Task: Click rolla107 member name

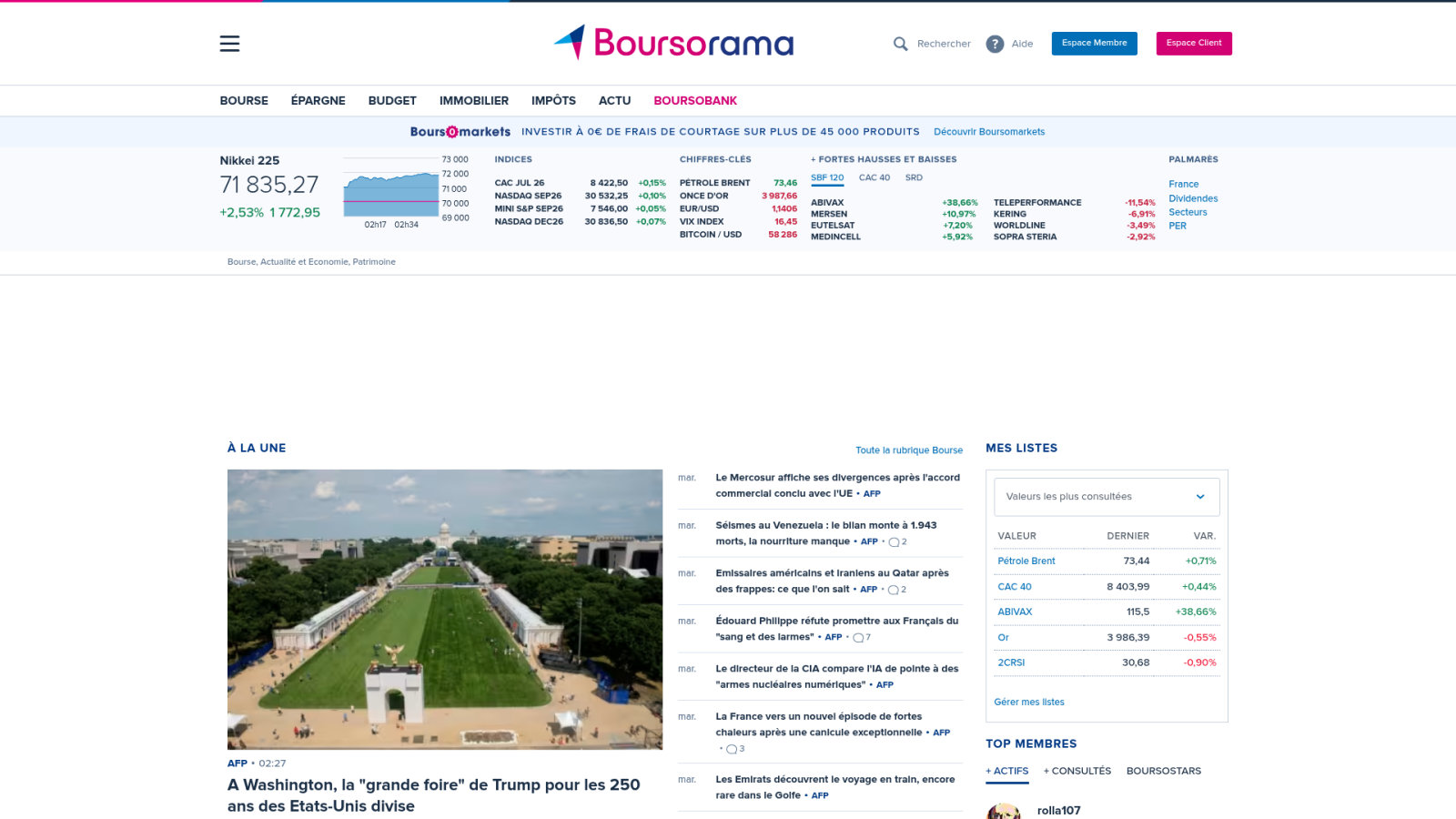Action: point(1058,810)
